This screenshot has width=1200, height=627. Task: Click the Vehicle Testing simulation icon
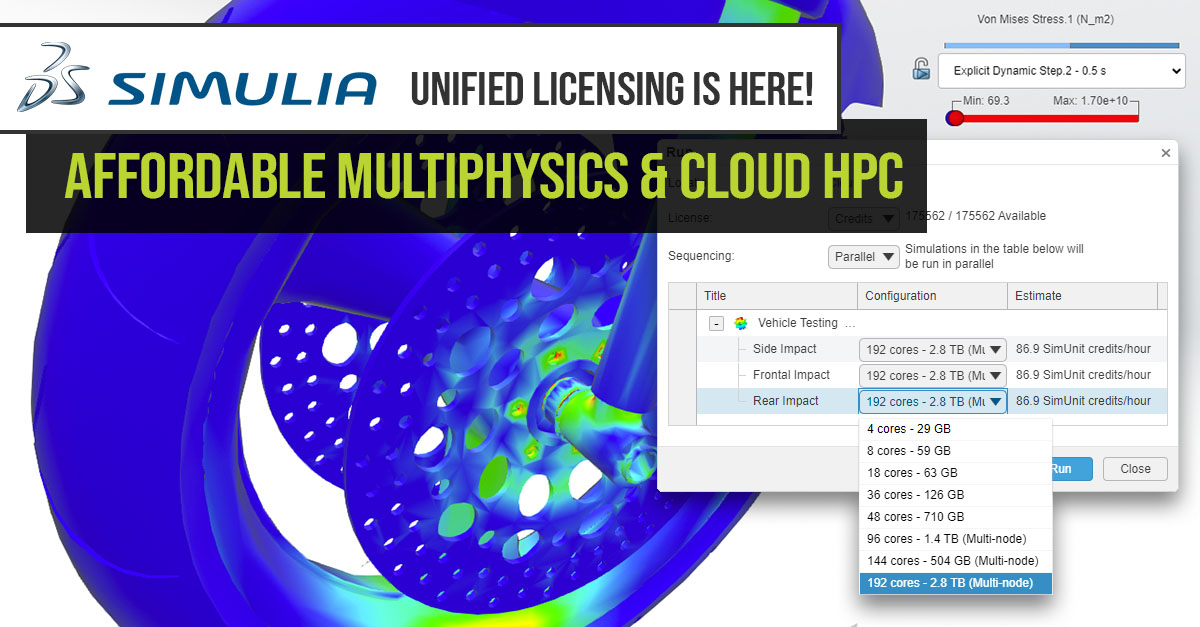click(x=740, y=322)
